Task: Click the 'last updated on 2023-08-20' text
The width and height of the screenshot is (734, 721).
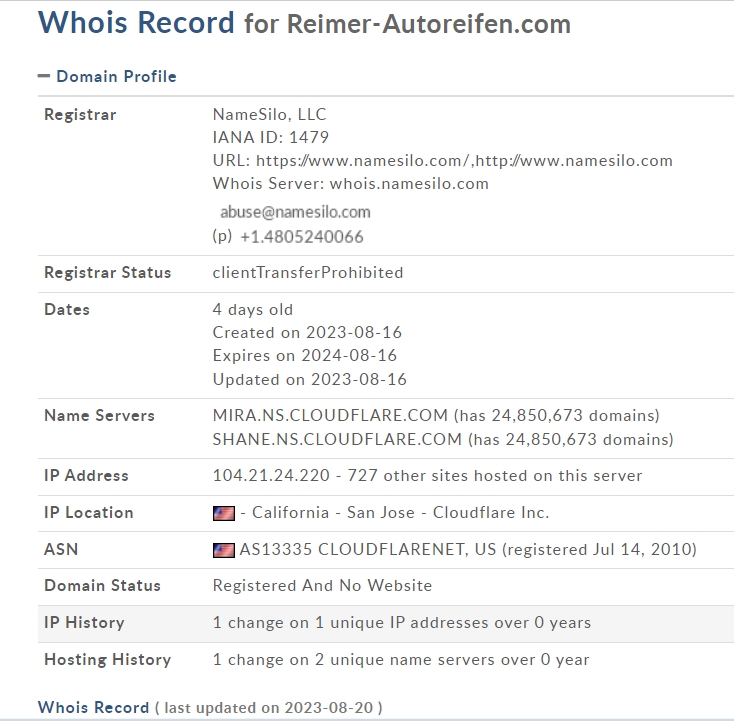Action: point(269,707)
